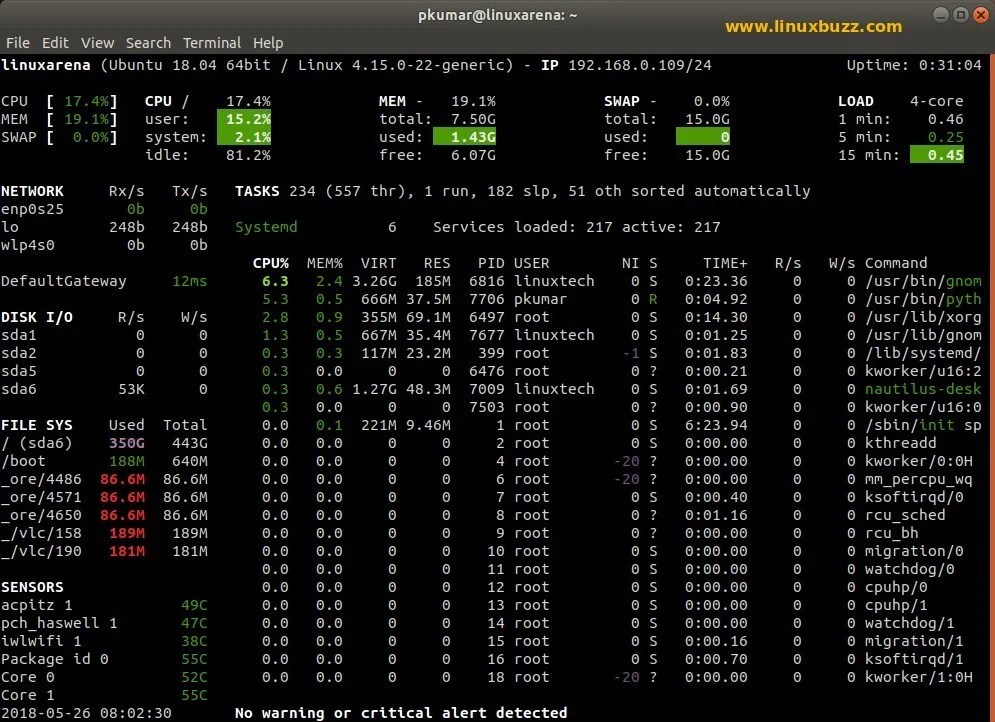Click DefaultGateway 12ms latency value
The image size is (995, 722).
(190, 281)
